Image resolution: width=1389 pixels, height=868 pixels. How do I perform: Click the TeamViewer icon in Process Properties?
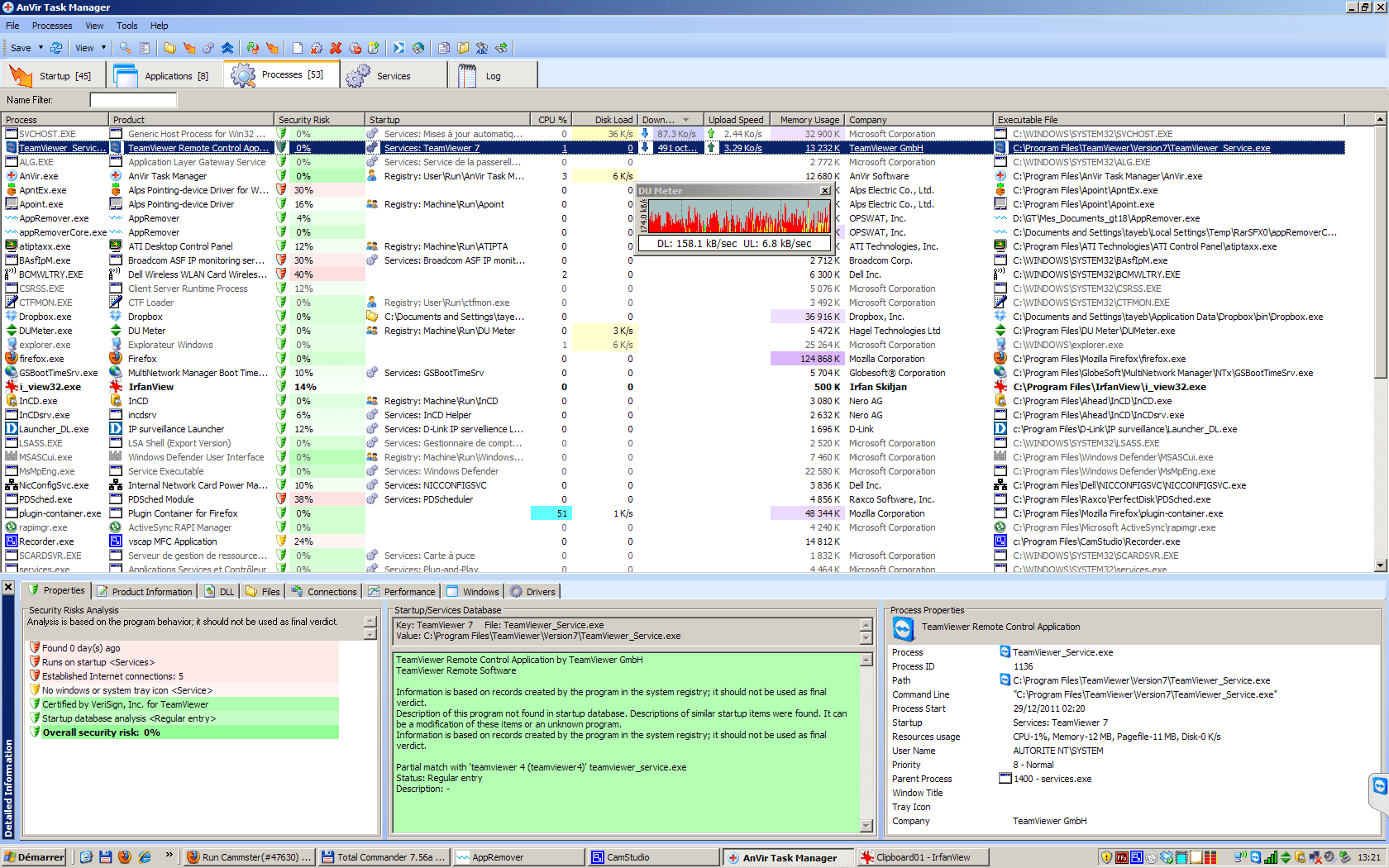coord(903,630)
